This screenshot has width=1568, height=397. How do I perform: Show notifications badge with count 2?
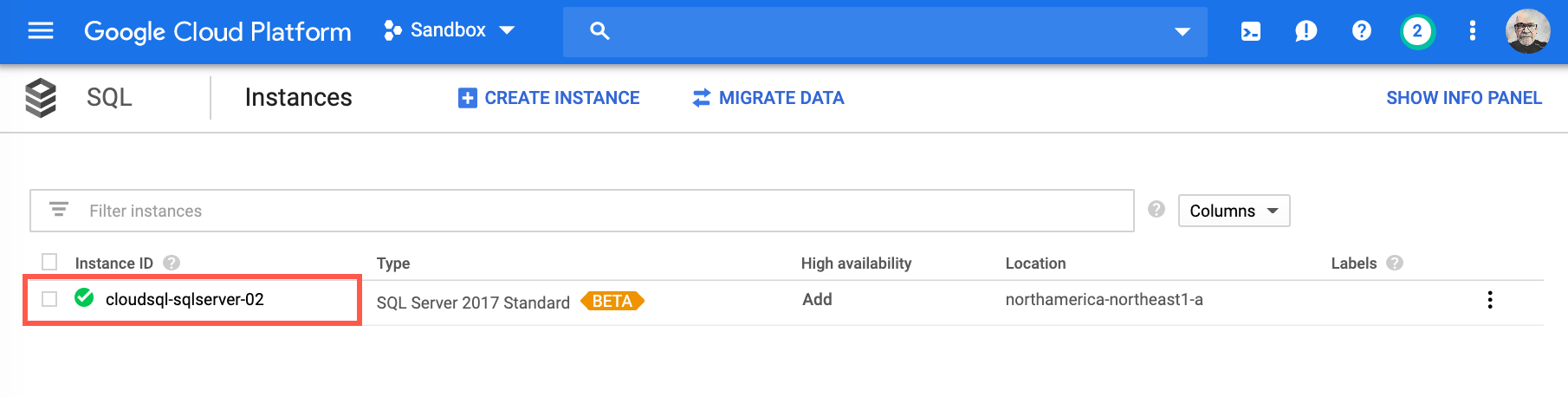click(x=1417, y=31)
